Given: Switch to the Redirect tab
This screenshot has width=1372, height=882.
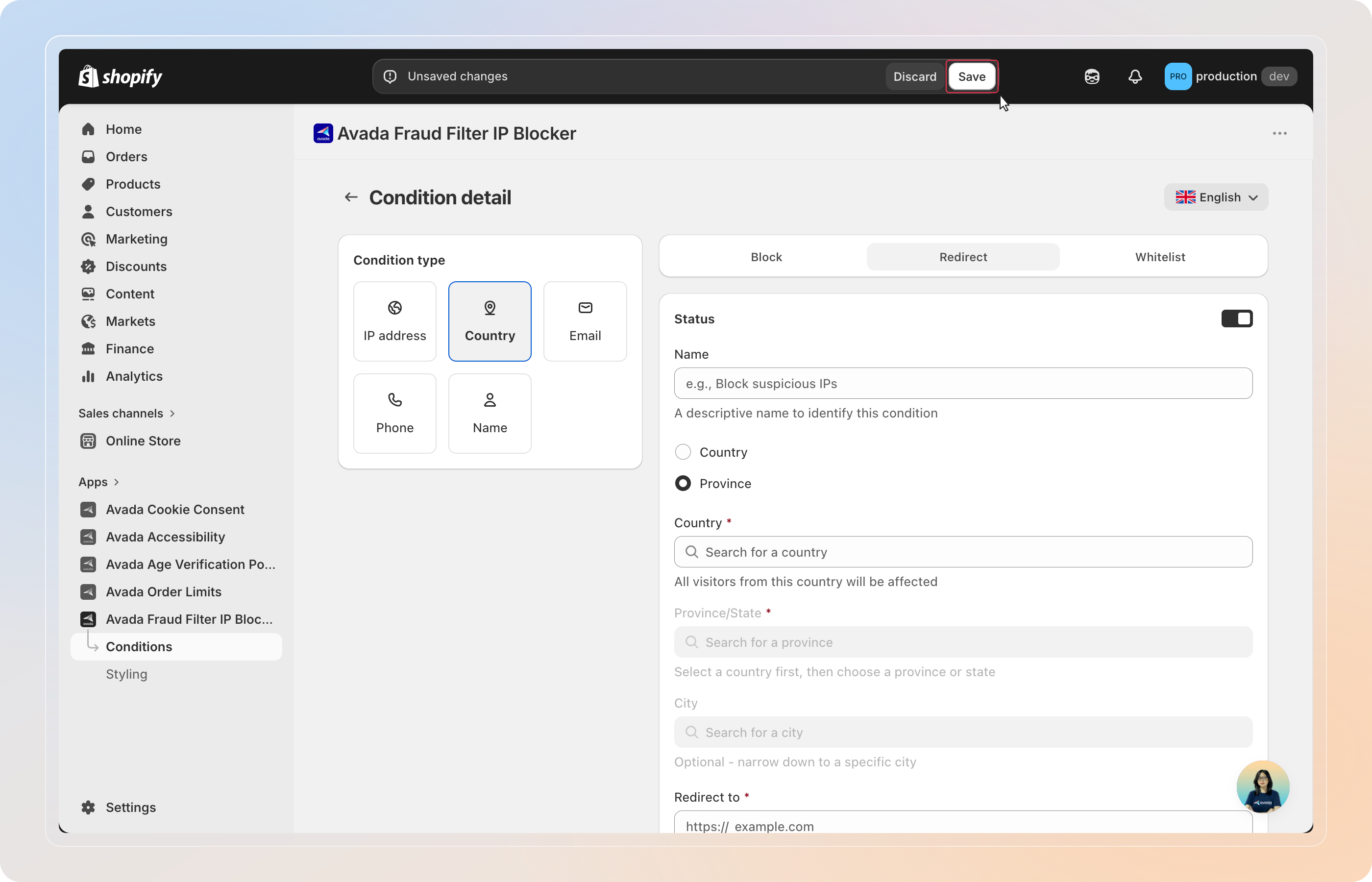Looking at the screenshot, I should pos(962,257).
